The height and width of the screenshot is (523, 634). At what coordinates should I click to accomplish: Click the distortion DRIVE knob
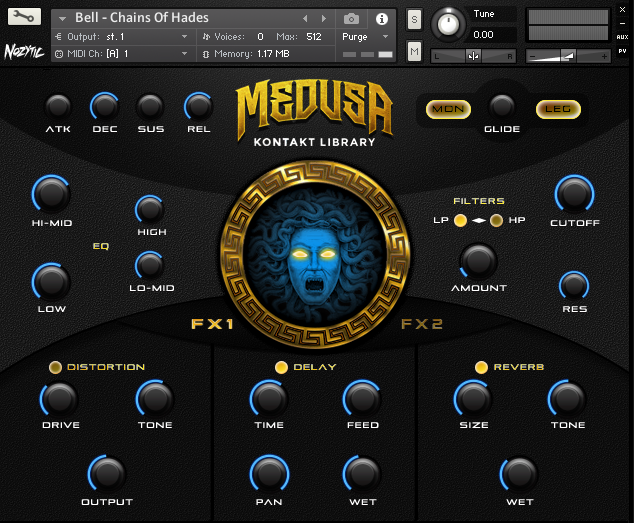tap(59, 399)
